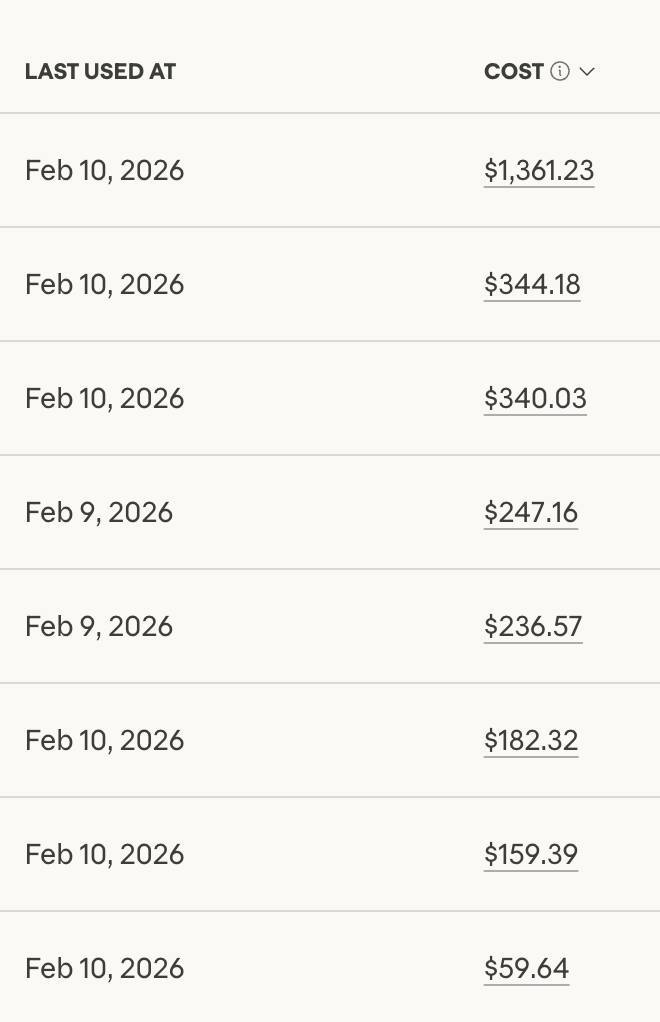Select the date in the $159.39 row

click(x=104, y=855)
